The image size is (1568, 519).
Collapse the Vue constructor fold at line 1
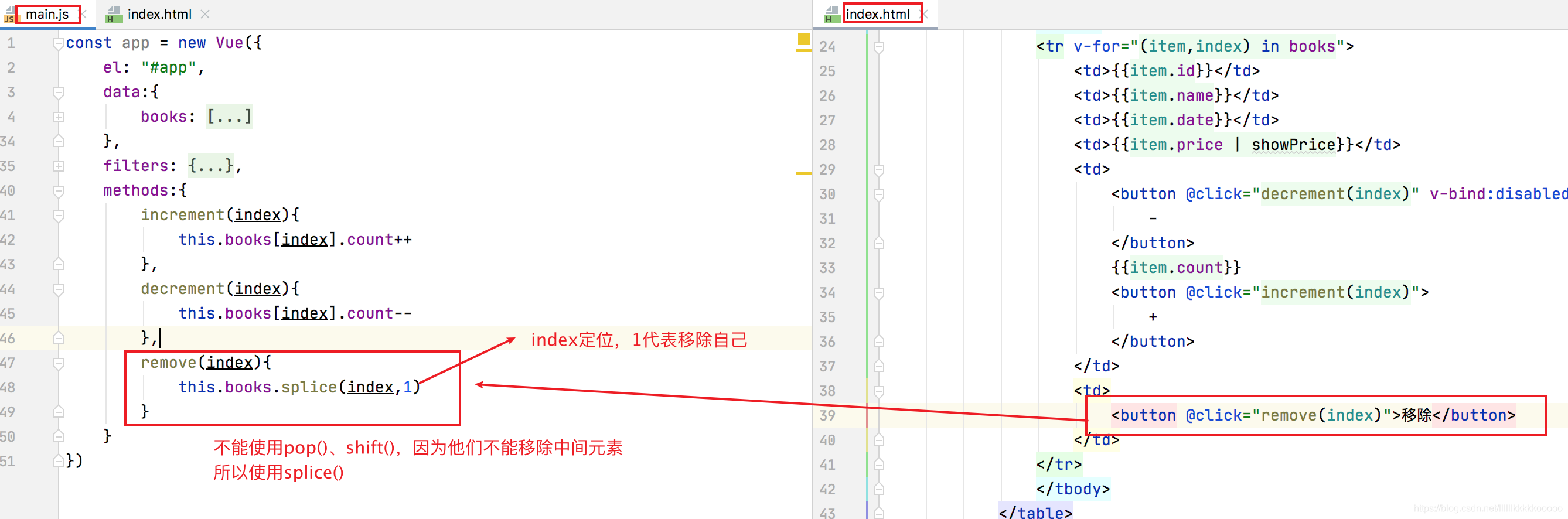59,43
